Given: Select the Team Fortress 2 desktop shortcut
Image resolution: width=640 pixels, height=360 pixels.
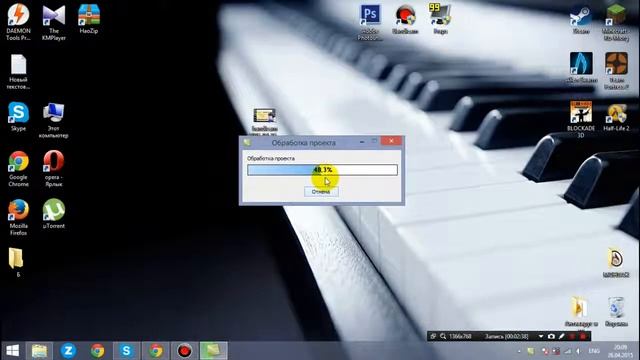Looking at the screenshot, I should coord(616,71).
